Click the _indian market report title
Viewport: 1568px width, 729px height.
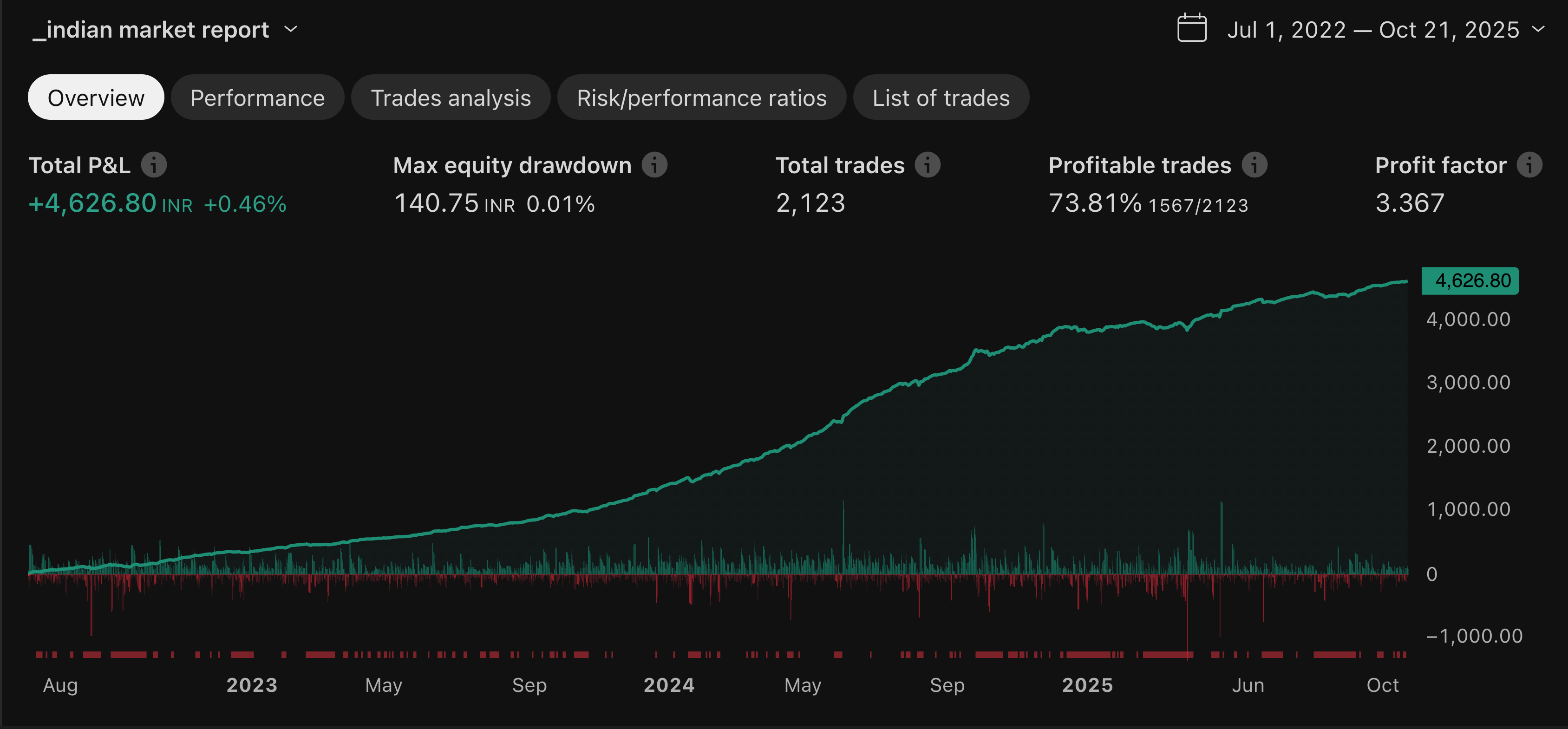click(151, 30)
